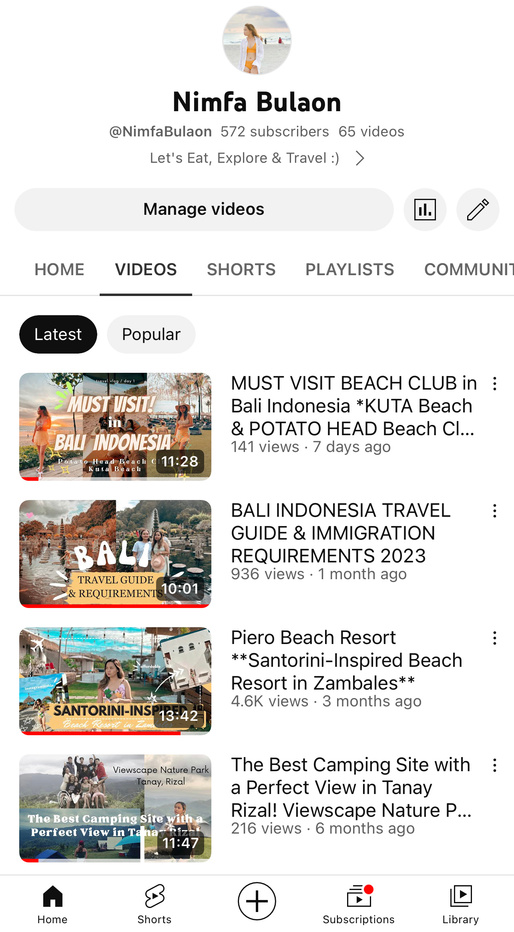Open options menu for Tanay Rizal camping video
Image resolution: width=514 pixels, height=932 pixels.
click(x=494, y=765)
